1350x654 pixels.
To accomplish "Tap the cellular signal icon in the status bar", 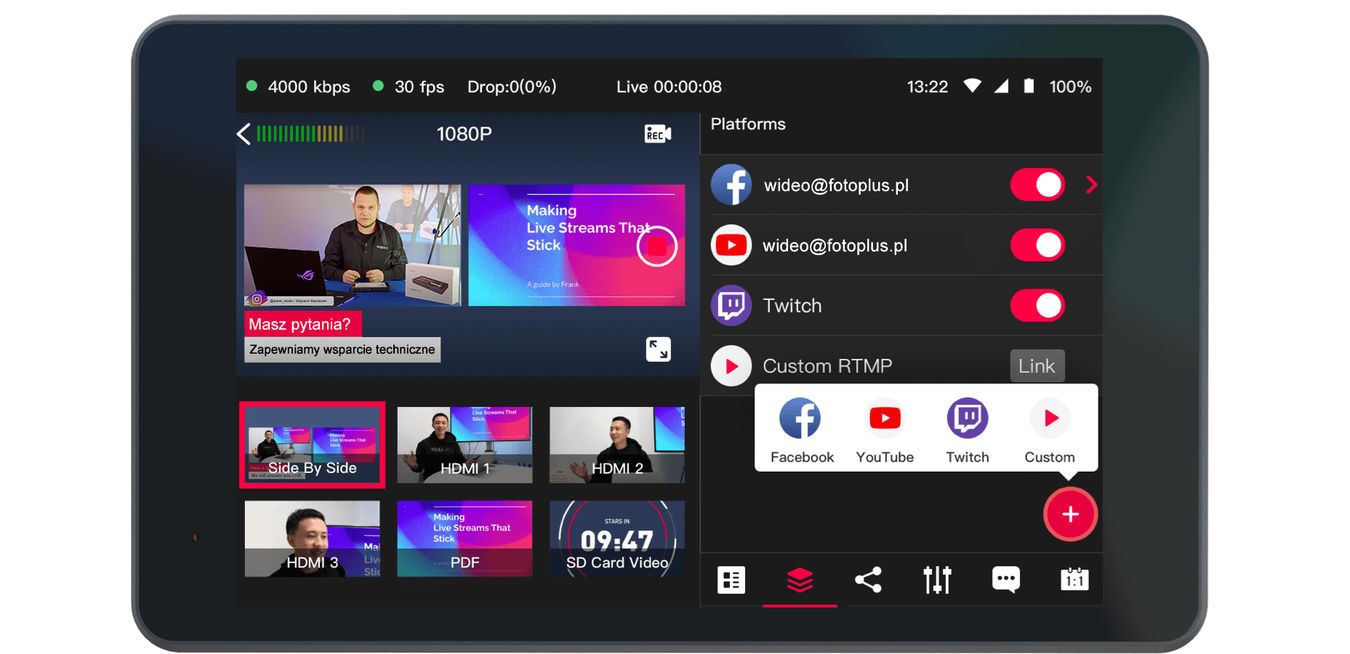I will [1001, 87].
